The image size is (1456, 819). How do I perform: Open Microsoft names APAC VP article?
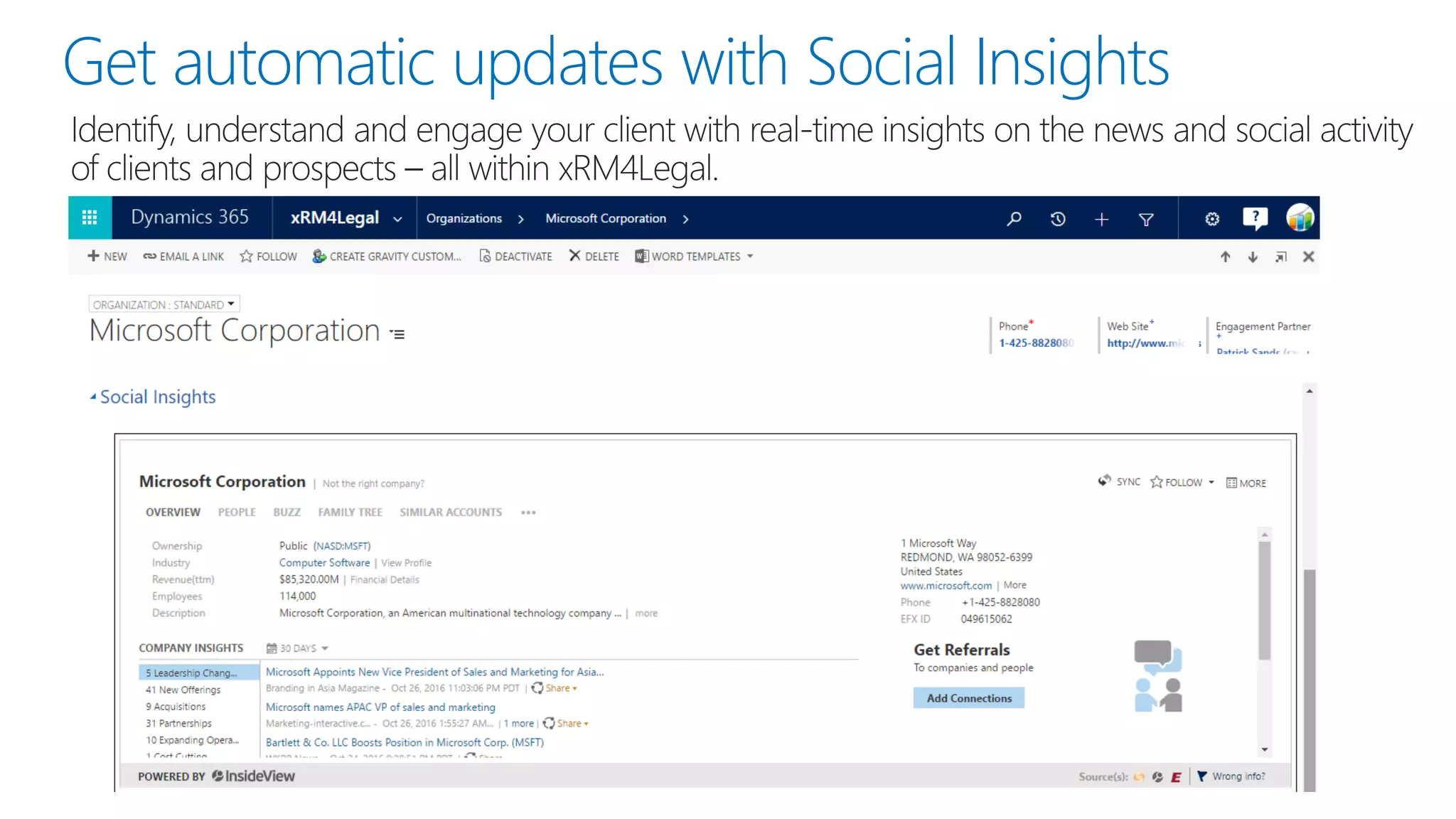[380, 707]
